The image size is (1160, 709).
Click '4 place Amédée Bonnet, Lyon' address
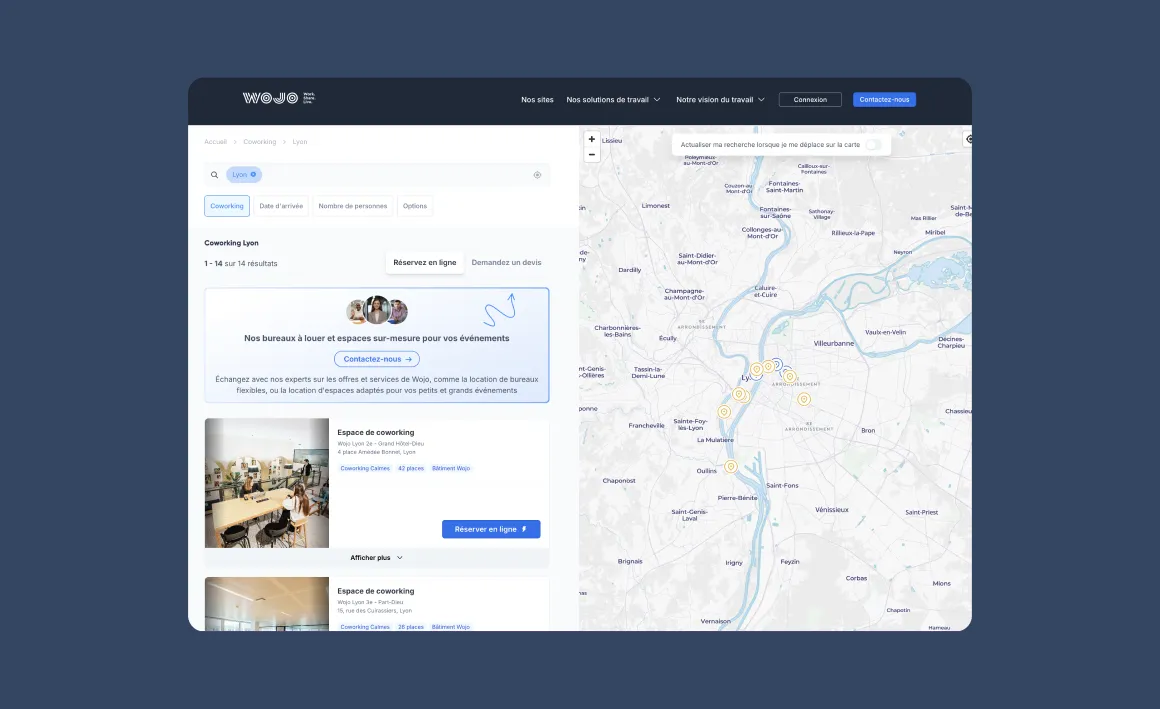pos(377,452)
